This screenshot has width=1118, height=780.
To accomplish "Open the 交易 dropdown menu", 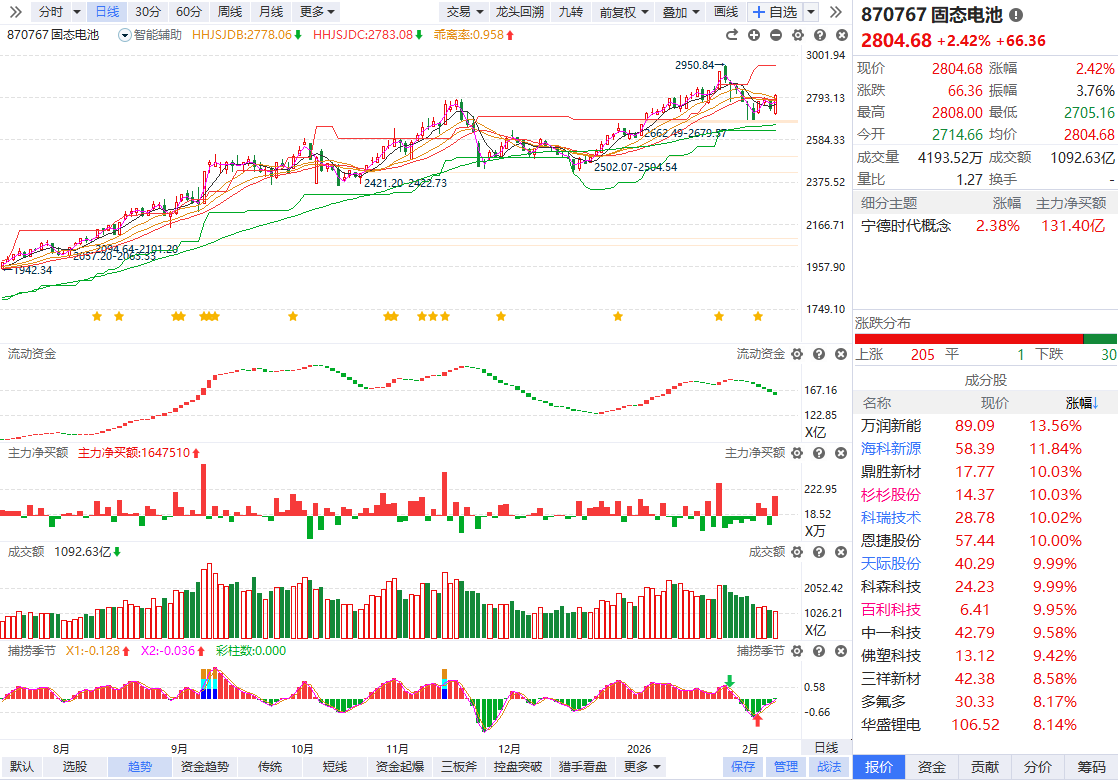I will point(464,12).
